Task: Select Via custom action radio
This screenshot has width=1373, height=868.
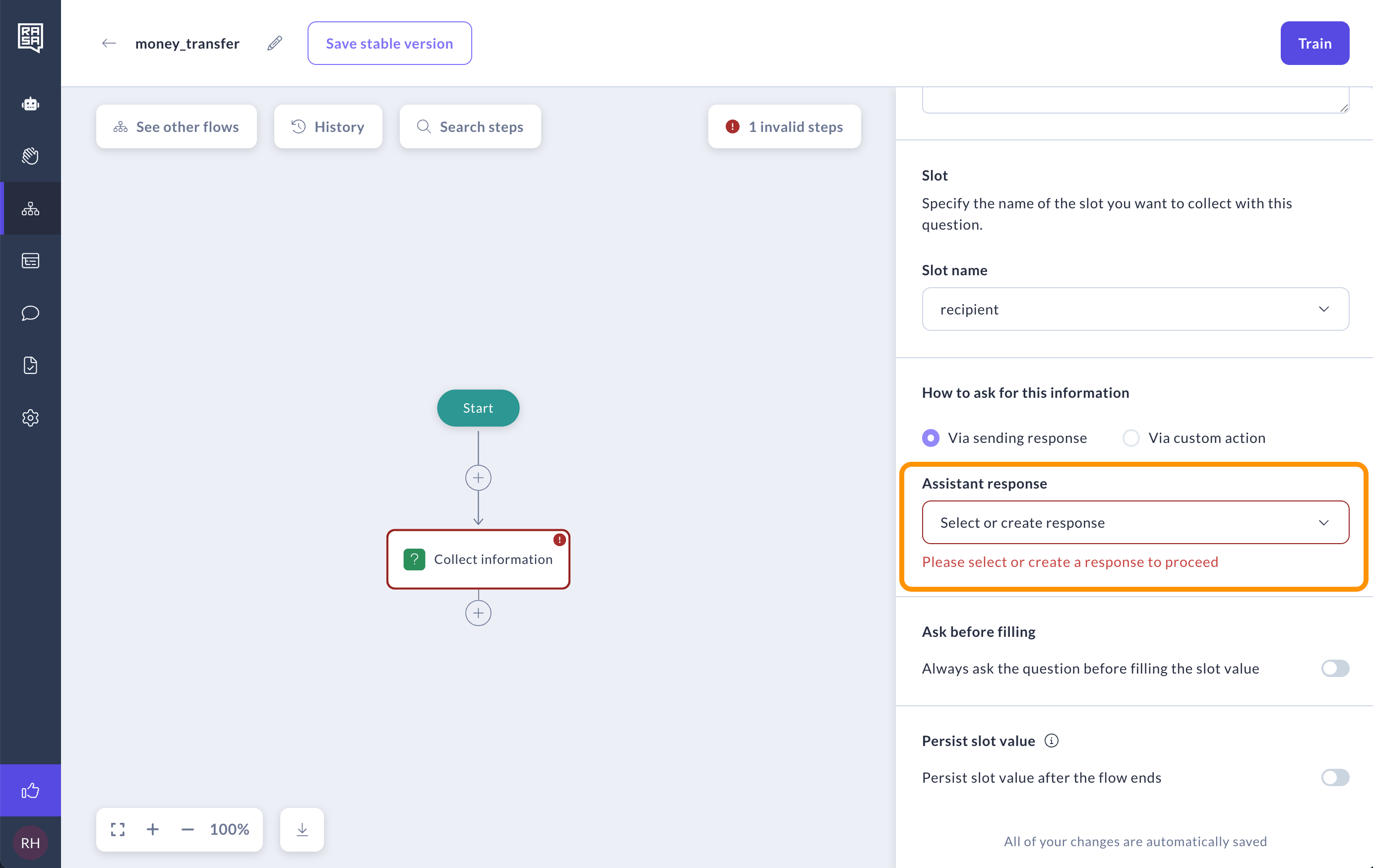Action: pos(1131,438)
